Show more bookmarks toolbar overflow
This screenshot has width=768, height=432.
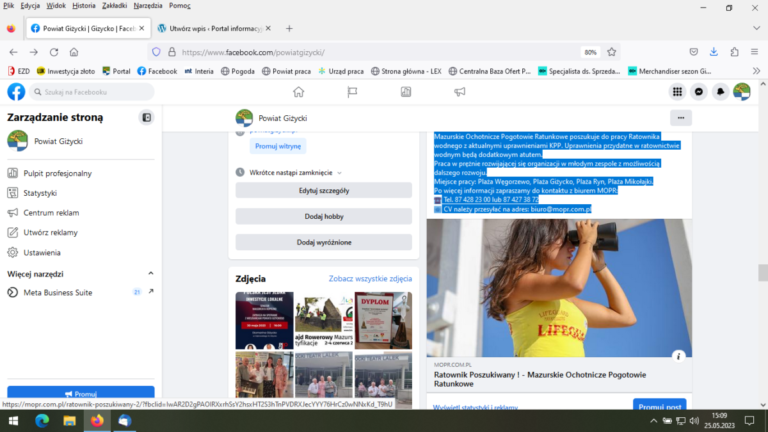(756, 71)
